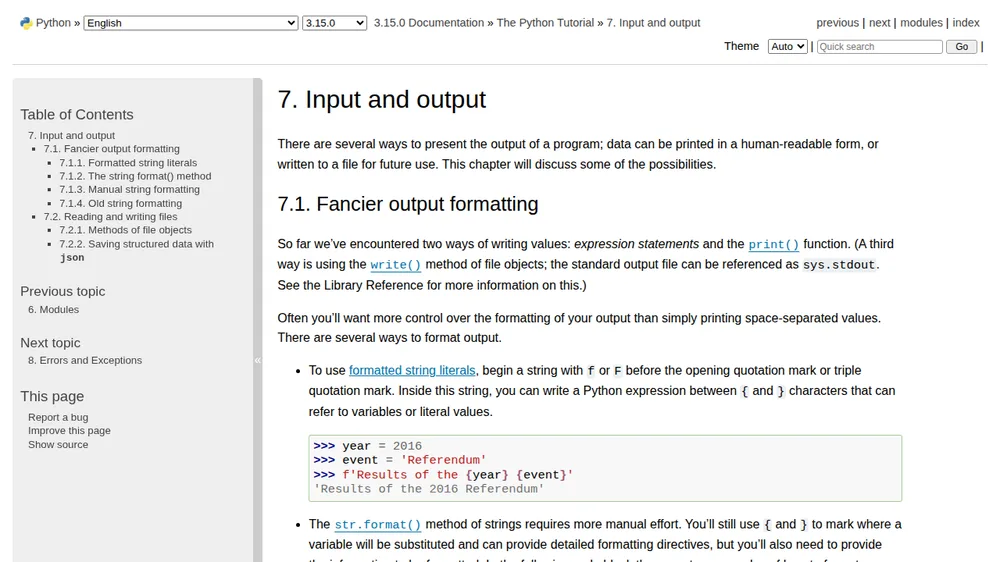
Task: Open the Python home link
Action: pyautogui.click(x=53, y=23)
